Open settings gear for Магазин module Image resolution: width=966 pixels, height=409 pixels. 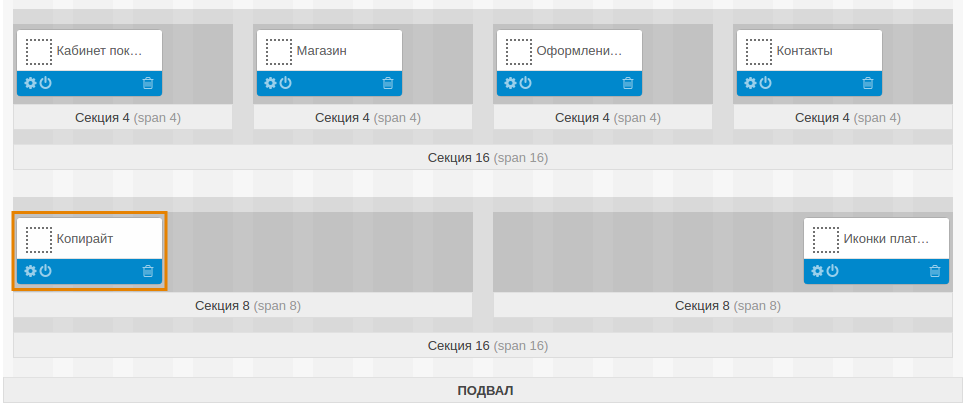(x=271, y=83)
